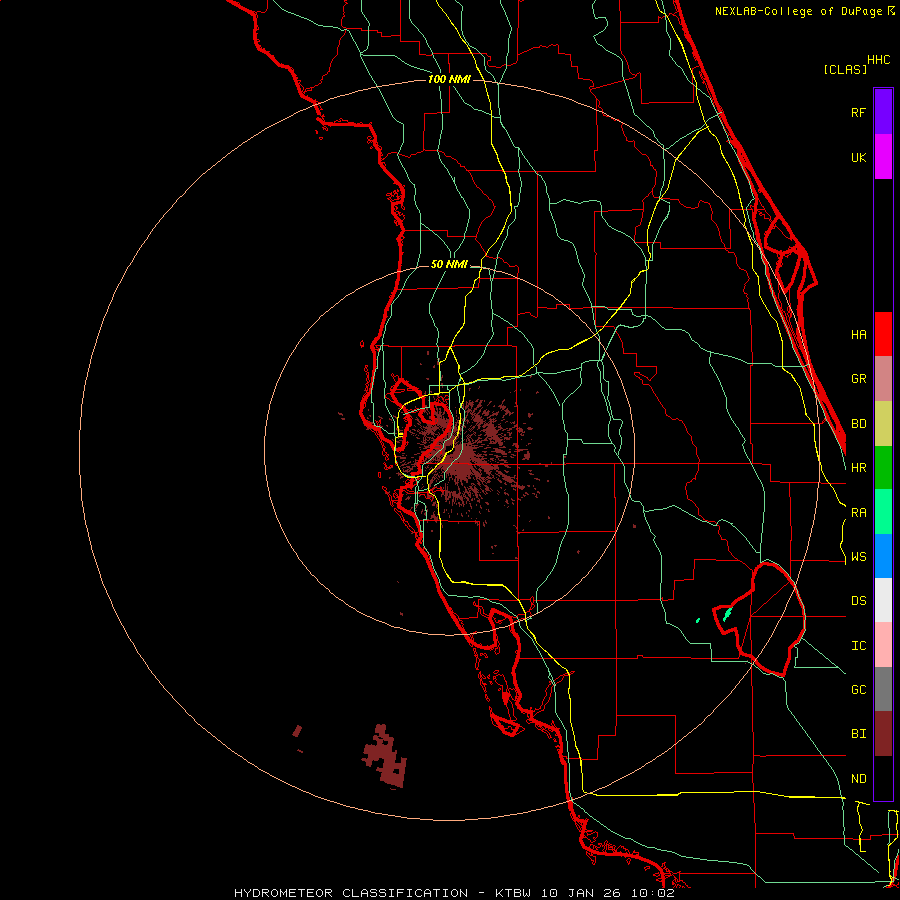
Task: Click the 'NEXLAB-College of DuPage' credit text
Action: [798, 11]
